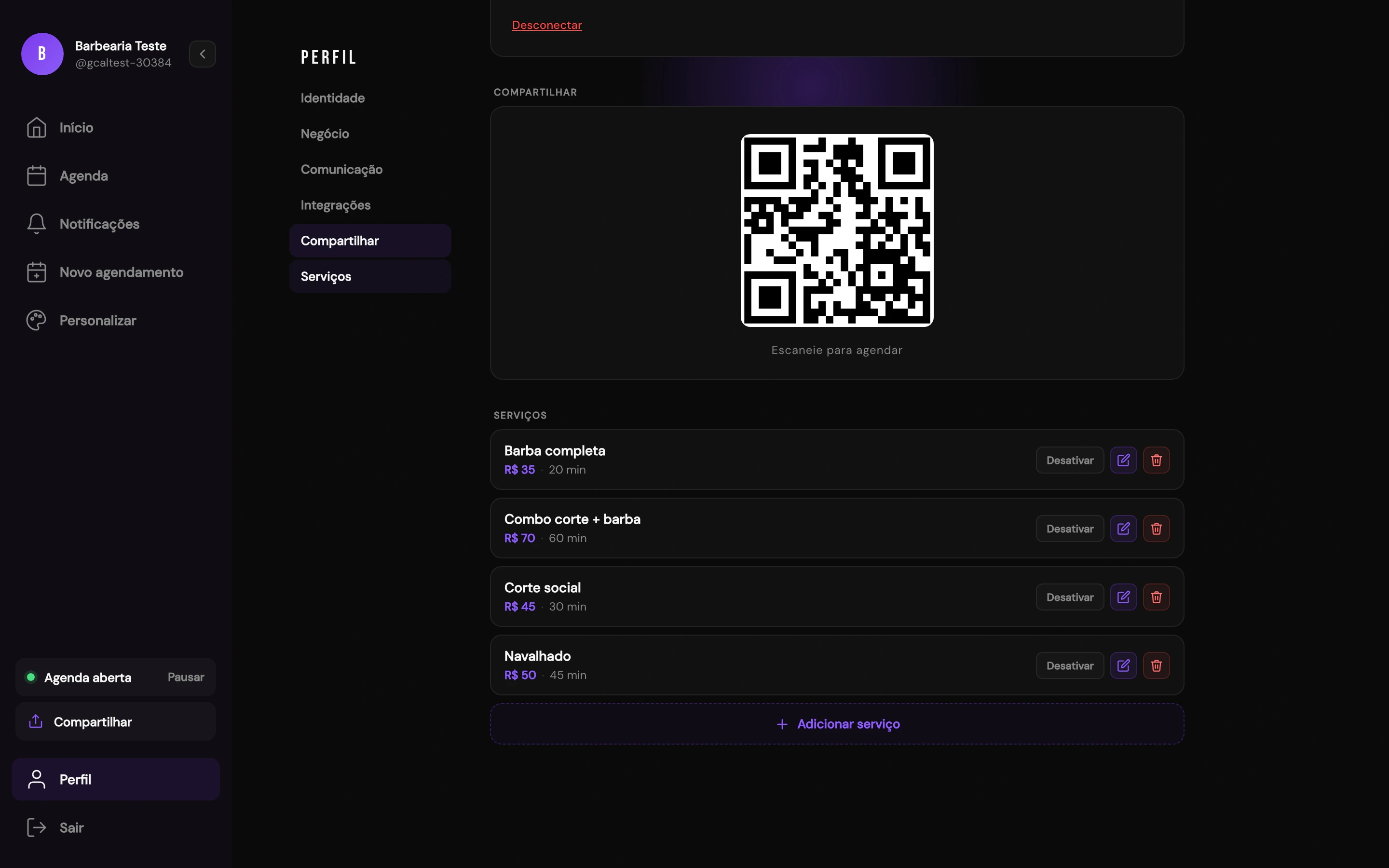Image resolution: width=1389 pixels, height=868 pixels.
Task: Open Início from the home icon
Action: point(36,127)
